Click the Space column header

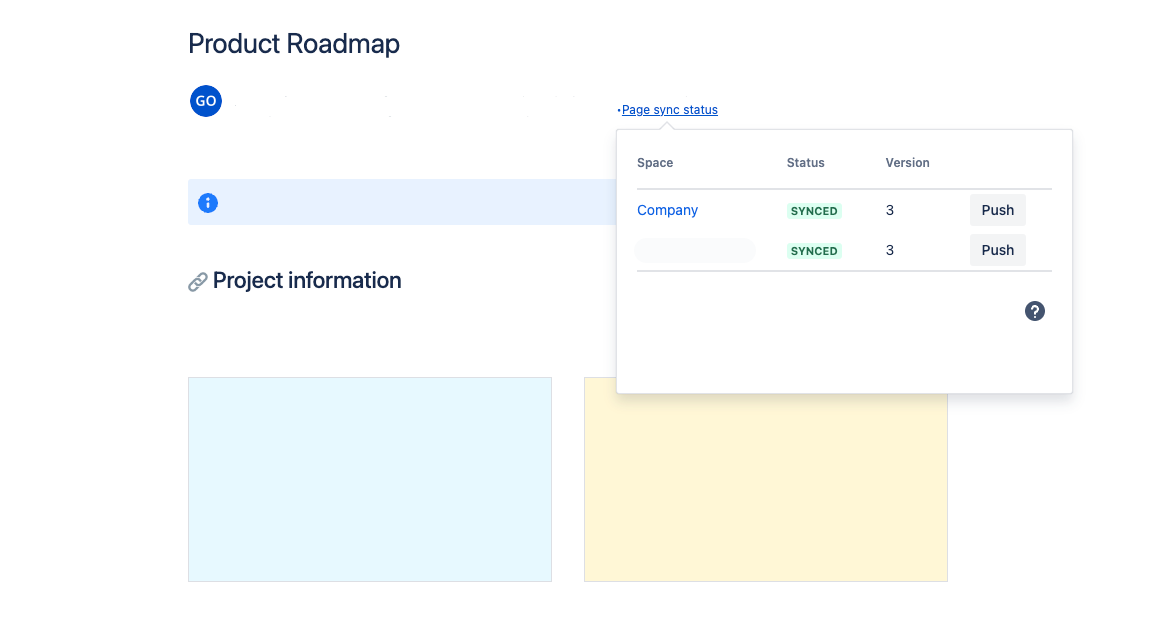click(654, 162)
